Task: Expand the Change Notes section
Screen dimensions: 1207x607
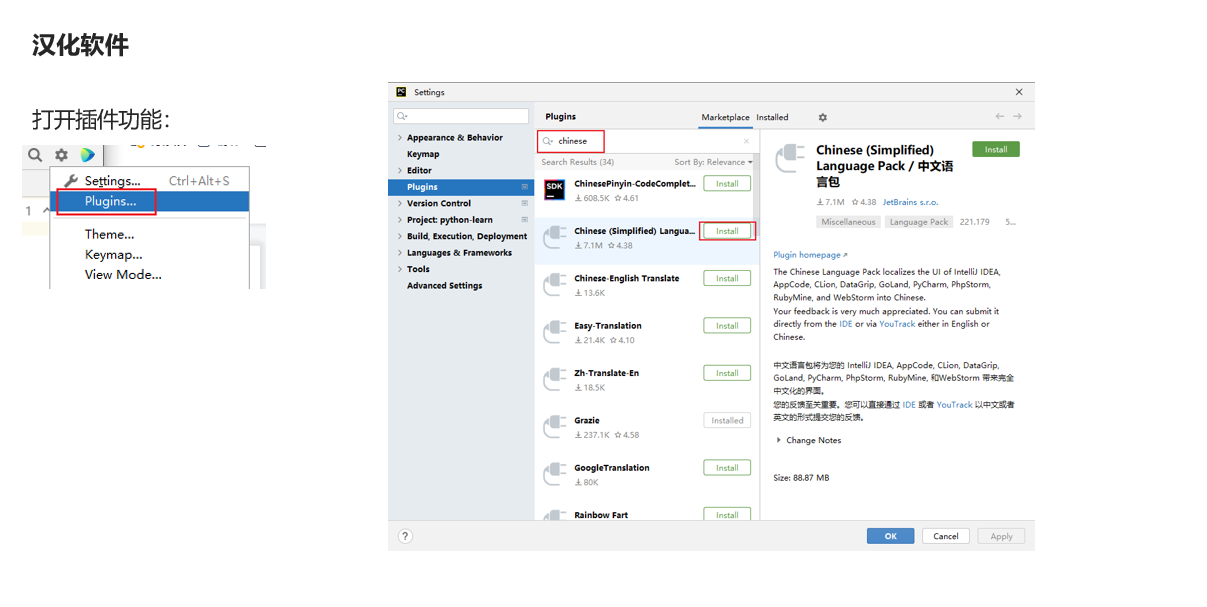Action: 779,440
